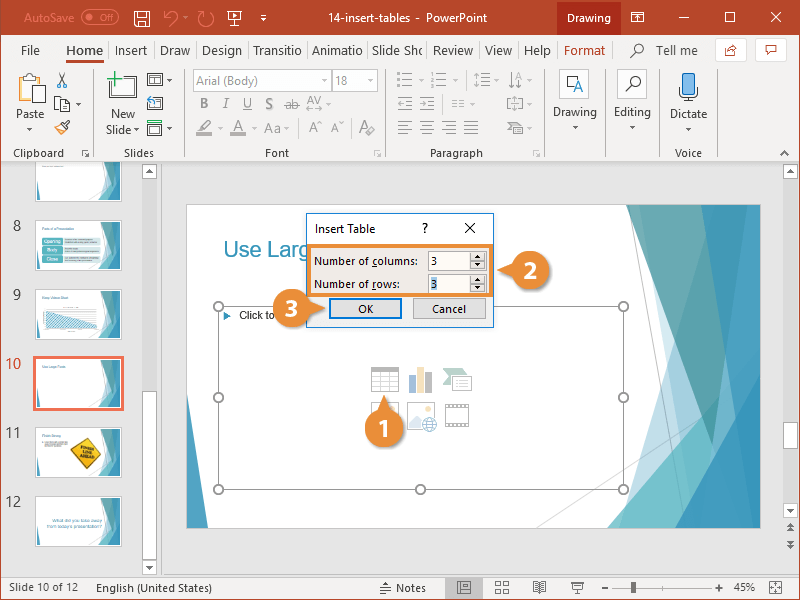Click the SmartArt graphic placeholder icon

coord(456,379)
